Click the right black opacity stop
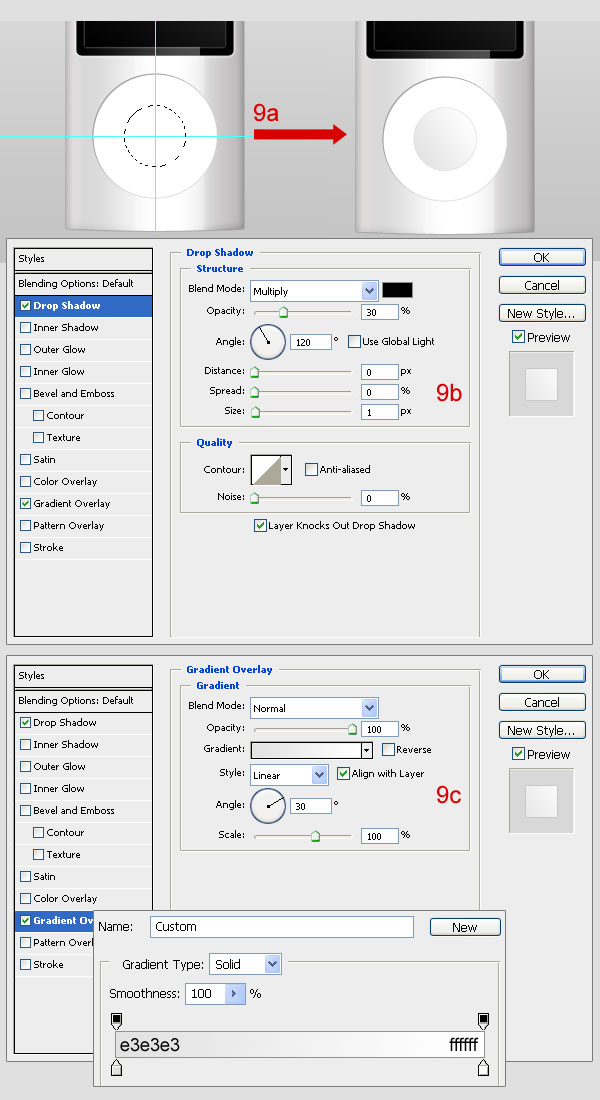This screenshot has height=1100, width=600. [484, 1020]
